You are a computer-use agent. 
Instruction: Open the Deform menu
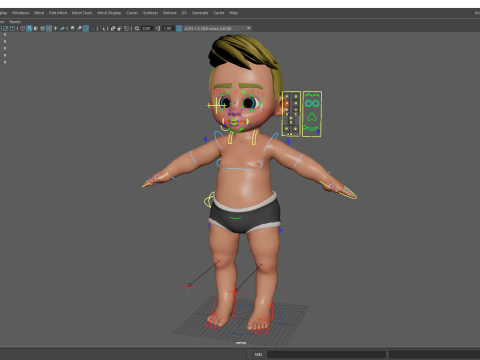coord(169,13)
